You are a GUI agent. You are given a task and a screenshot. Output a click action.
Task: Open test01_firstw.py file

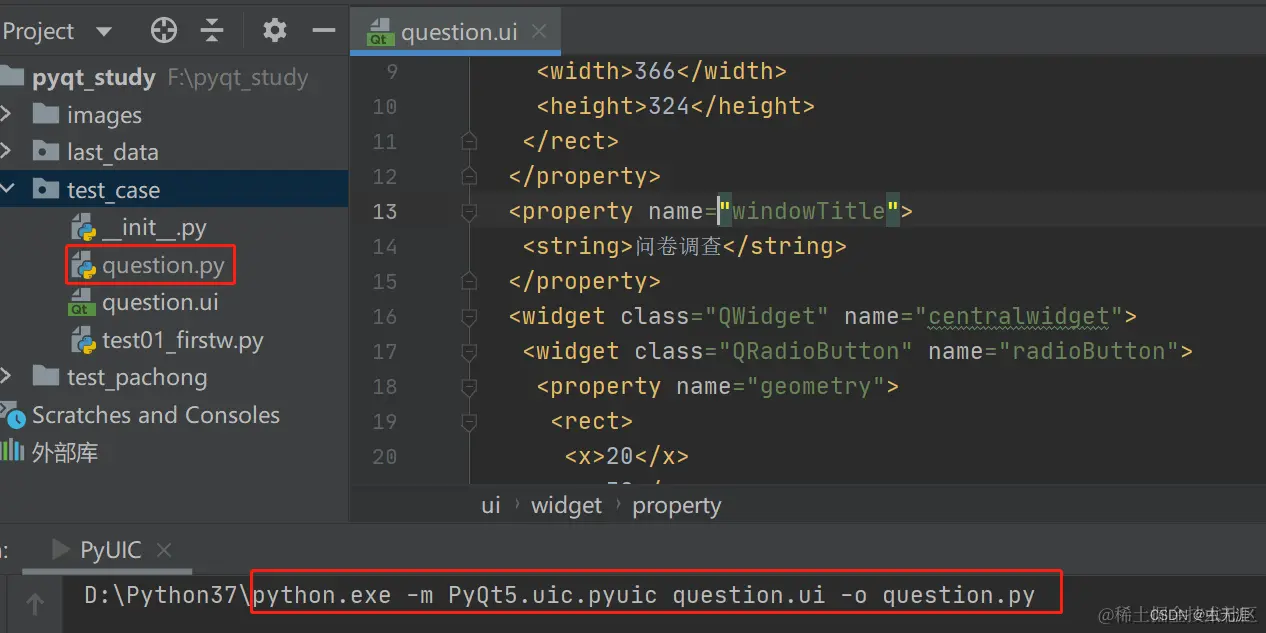pyautogui.click(x=183, y=340)
